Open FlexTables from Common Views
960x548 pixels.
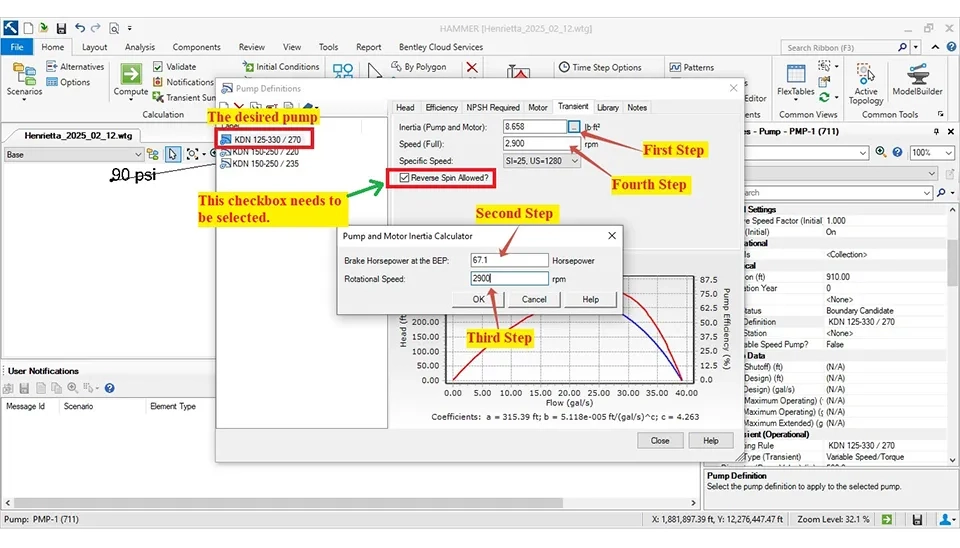pyautogui.click(x=796, y=80)
